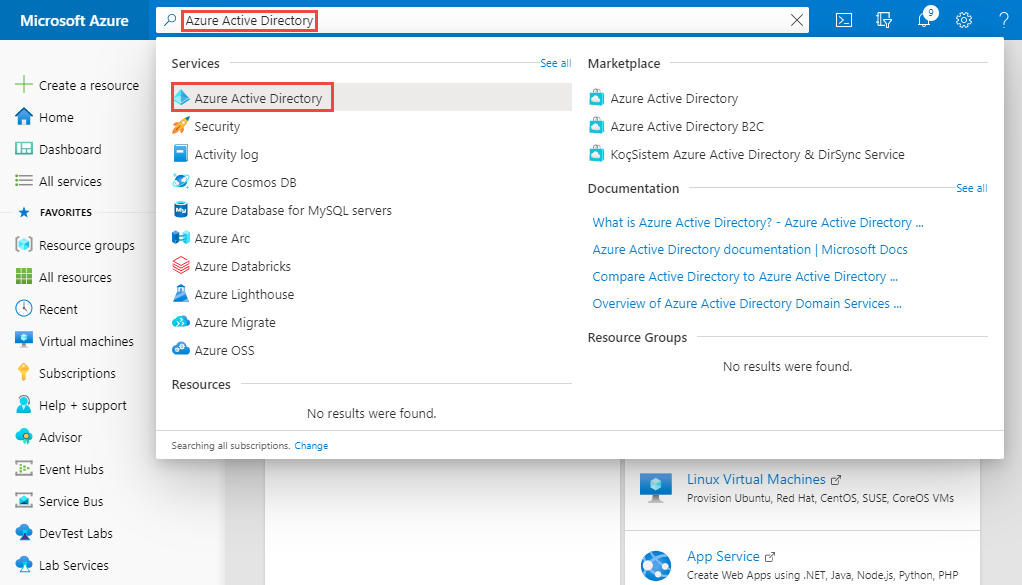Open Advisor from the left sidebar
1022x585 pixels.
(x=57, y=437)
